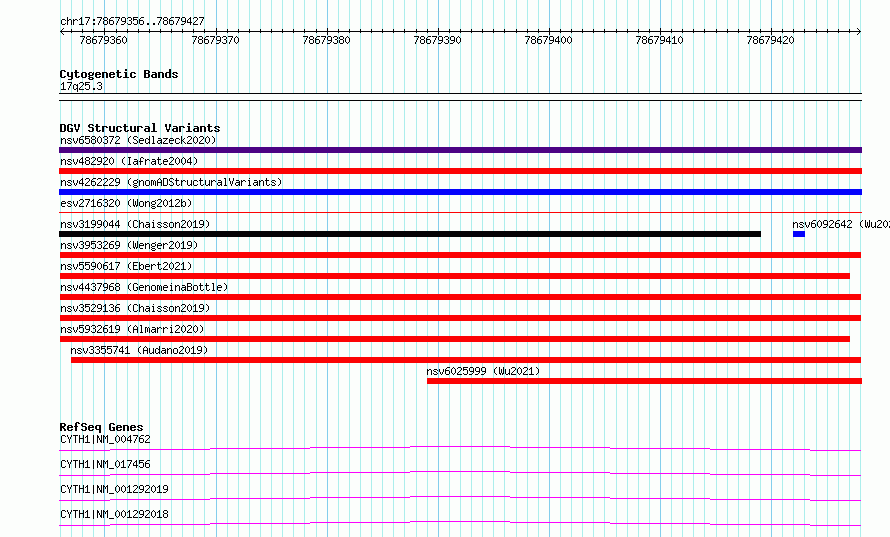890x537 pixels.
Task: Open the nsv482920 (Iafrate2004) label
Action: pos(129,161)
